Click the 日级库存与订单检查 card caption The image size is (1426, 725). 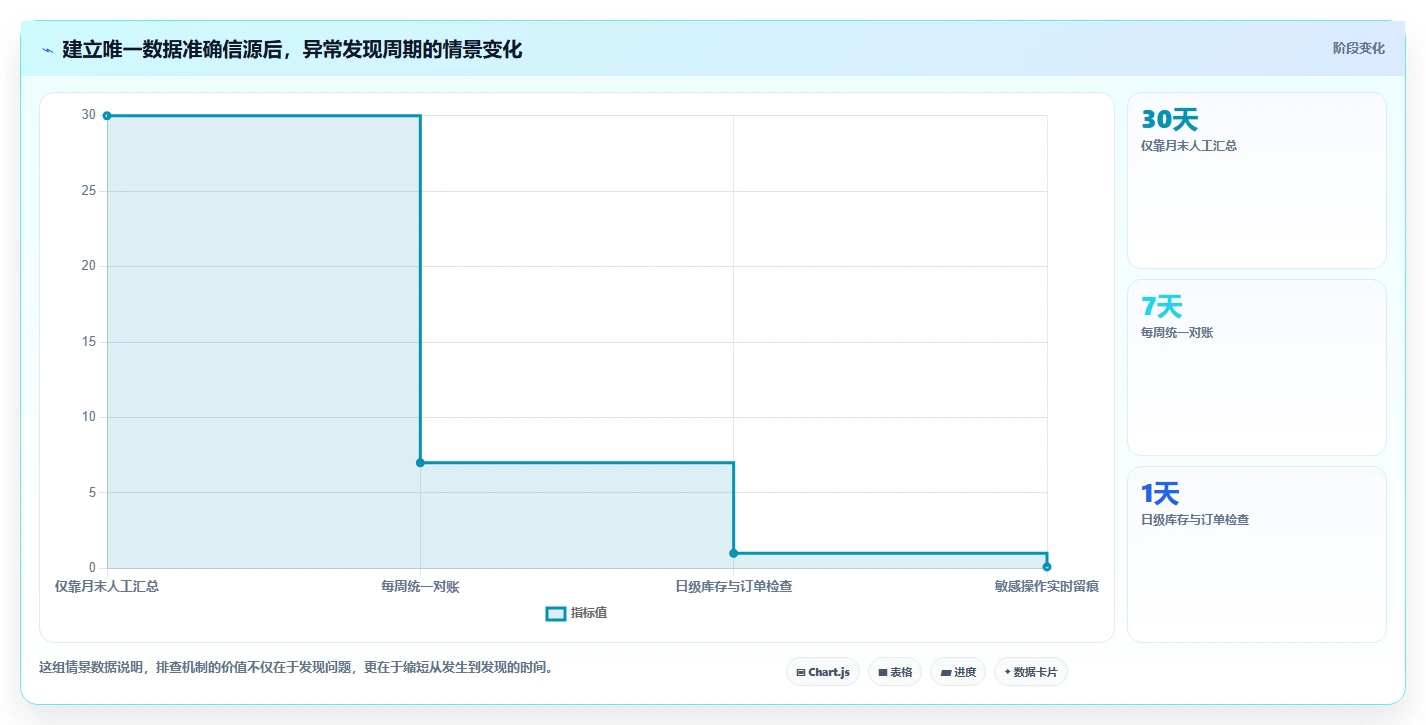click(x=1195, y=519)
